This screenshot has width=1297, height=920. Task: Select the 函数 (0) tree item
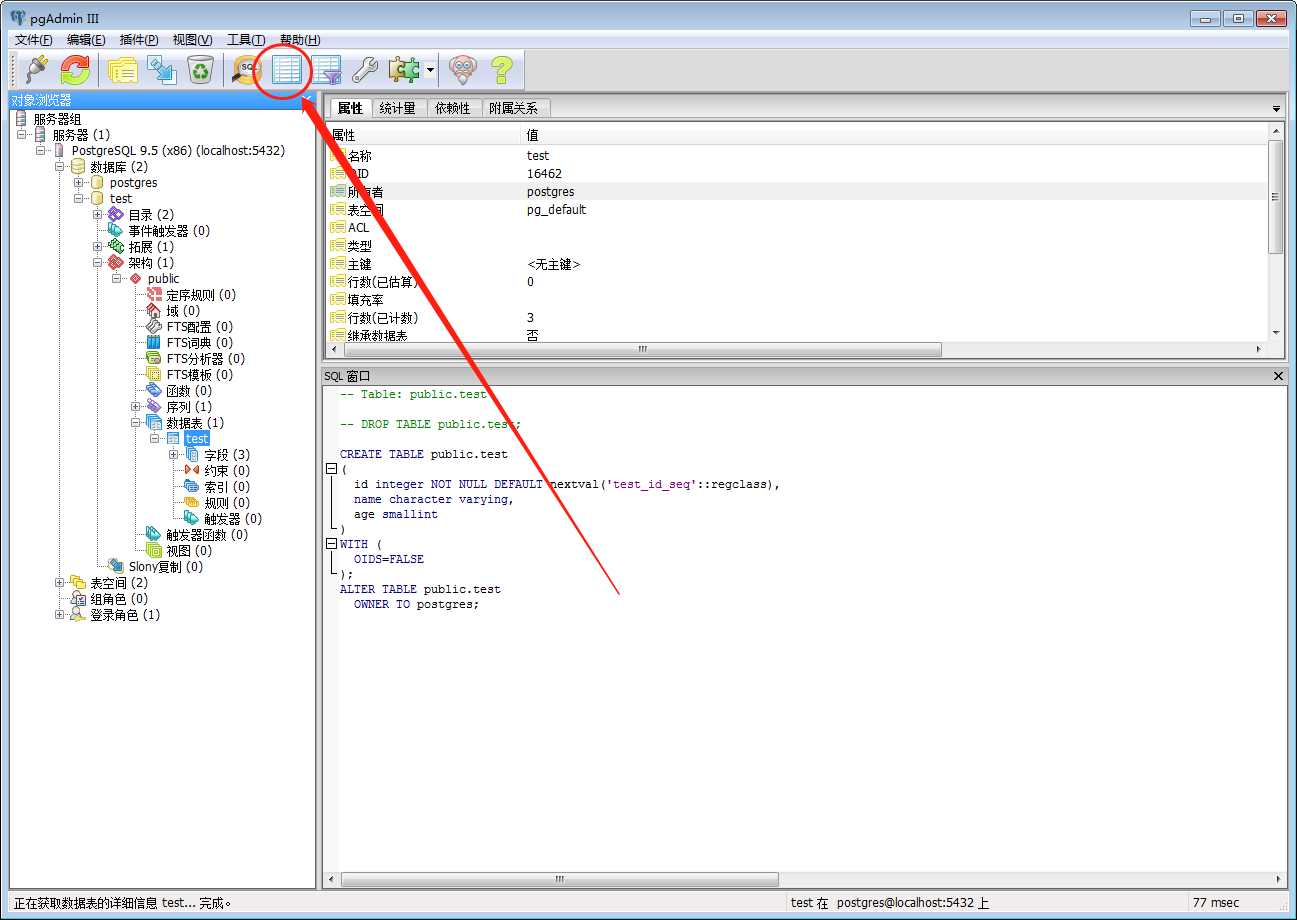(x=189, y=391)
